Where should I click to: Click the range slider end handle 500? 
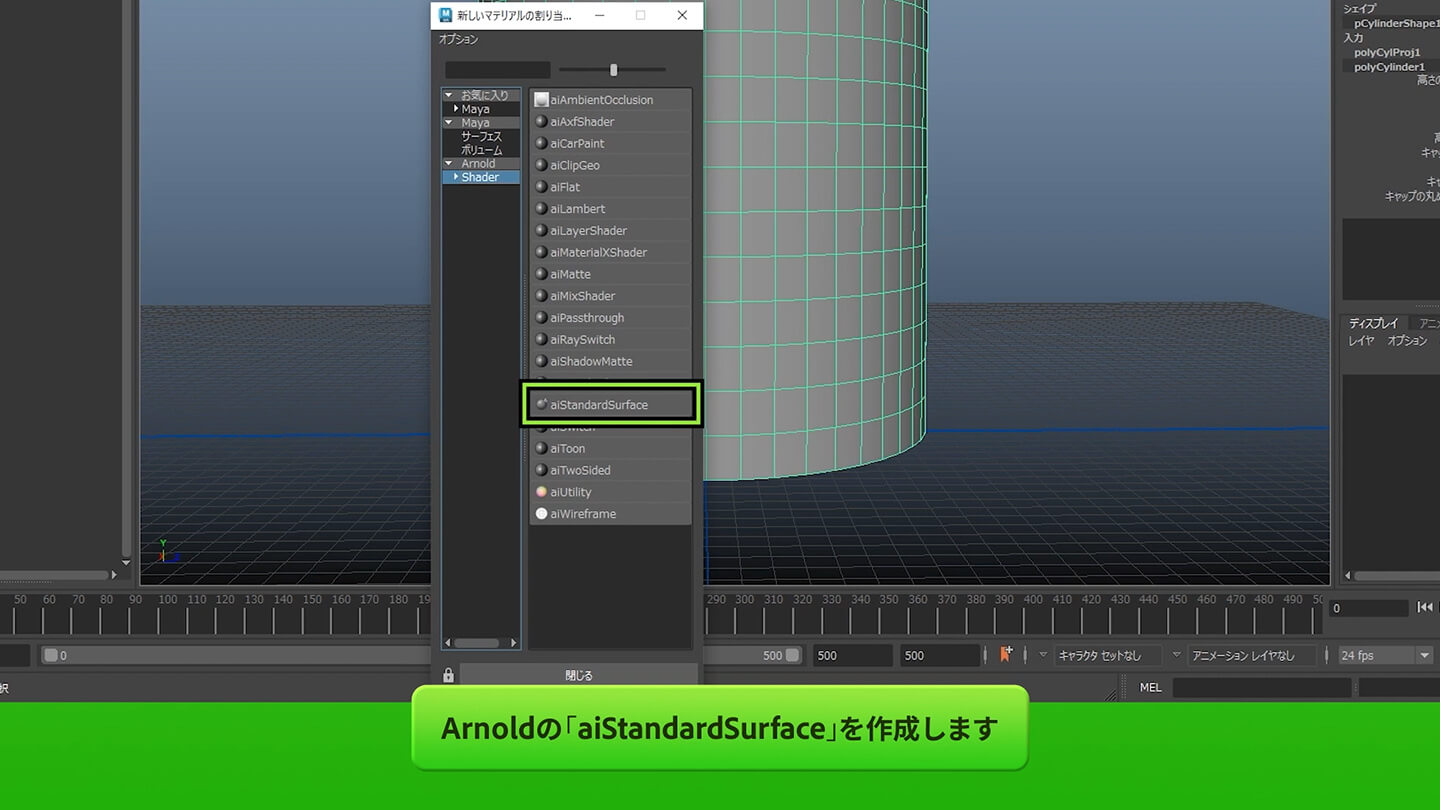coord(792,656)
